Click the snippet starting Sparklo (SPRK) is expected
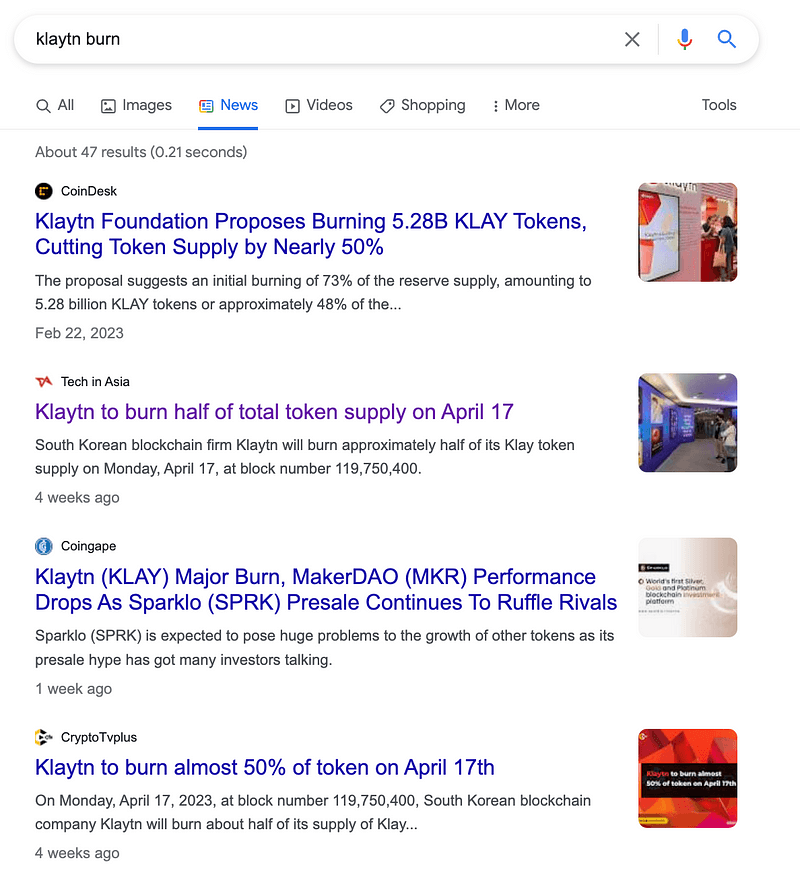Screen dimensions: 800x884 pos(324,648)
